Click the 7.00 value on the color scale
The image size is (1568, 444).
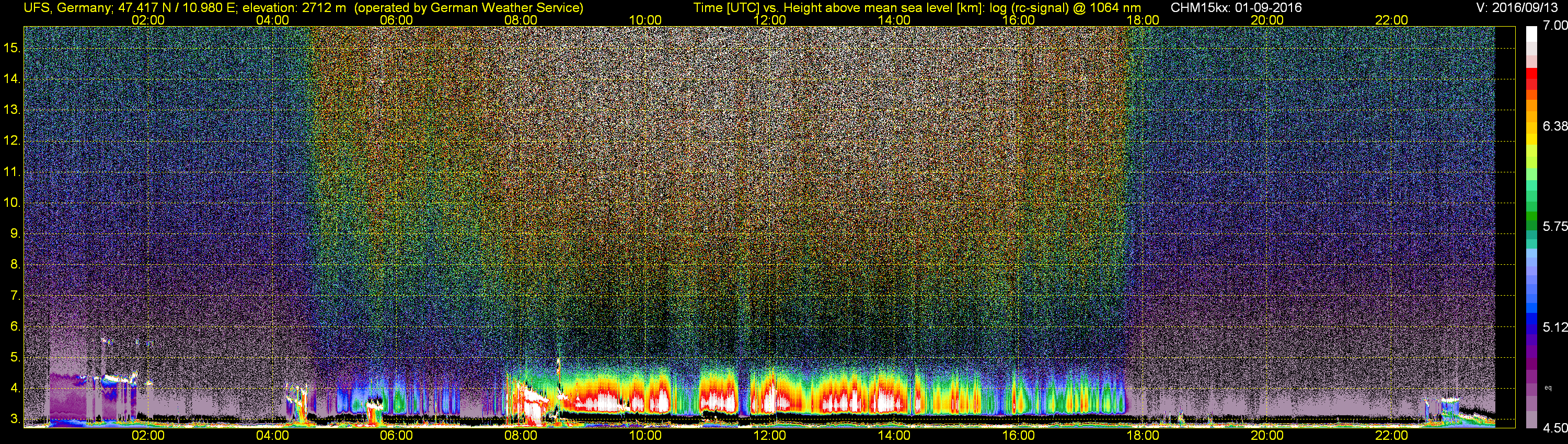pyautogui.click(x=1554, y=26)
